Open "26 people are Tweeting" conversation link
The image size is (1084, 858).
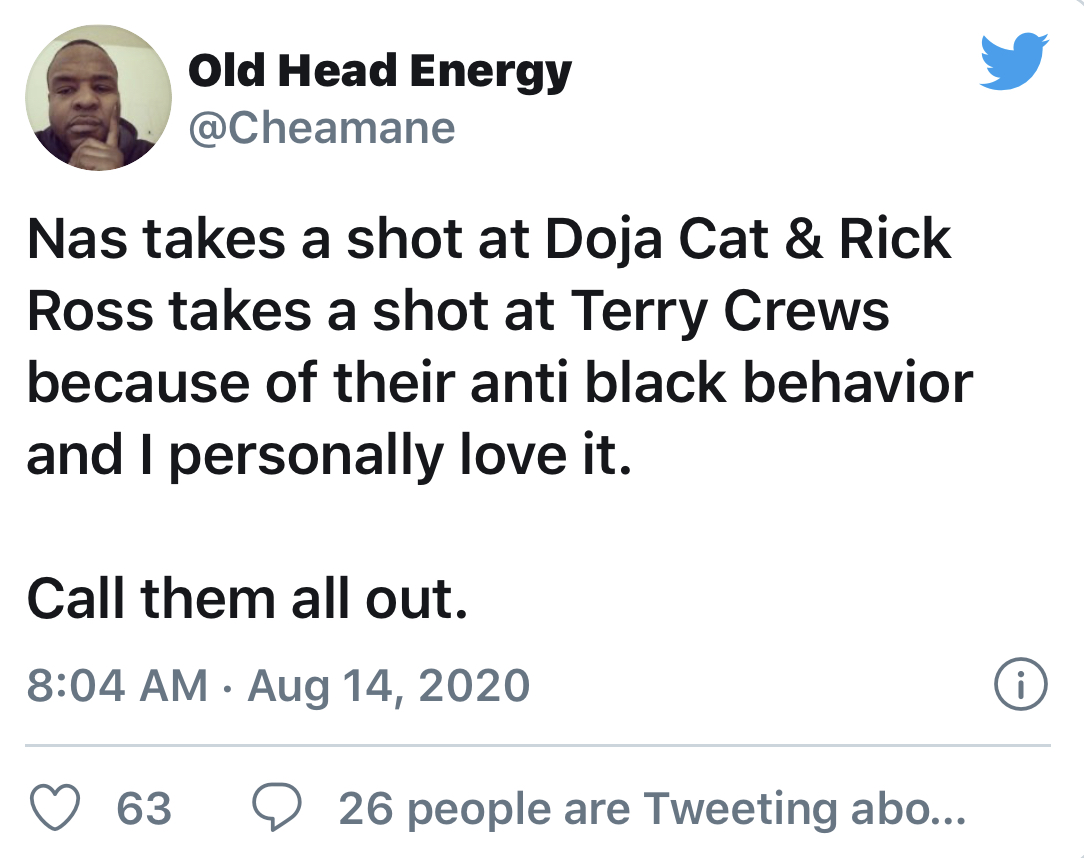[652, 808]
